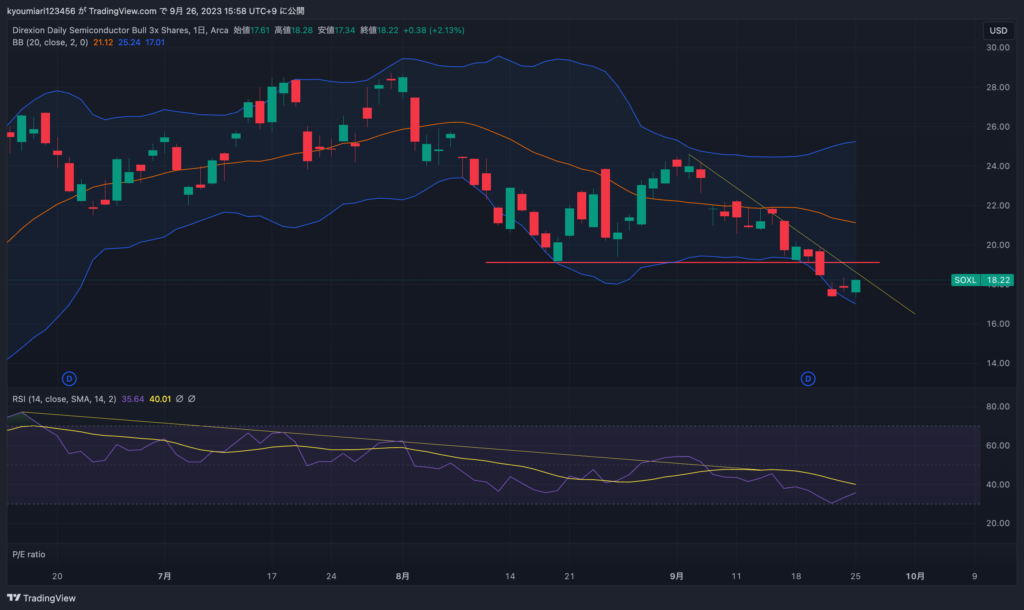Click the 16.00 price axis label
This screenshot has width=1024, height=610.
(998, 324)
